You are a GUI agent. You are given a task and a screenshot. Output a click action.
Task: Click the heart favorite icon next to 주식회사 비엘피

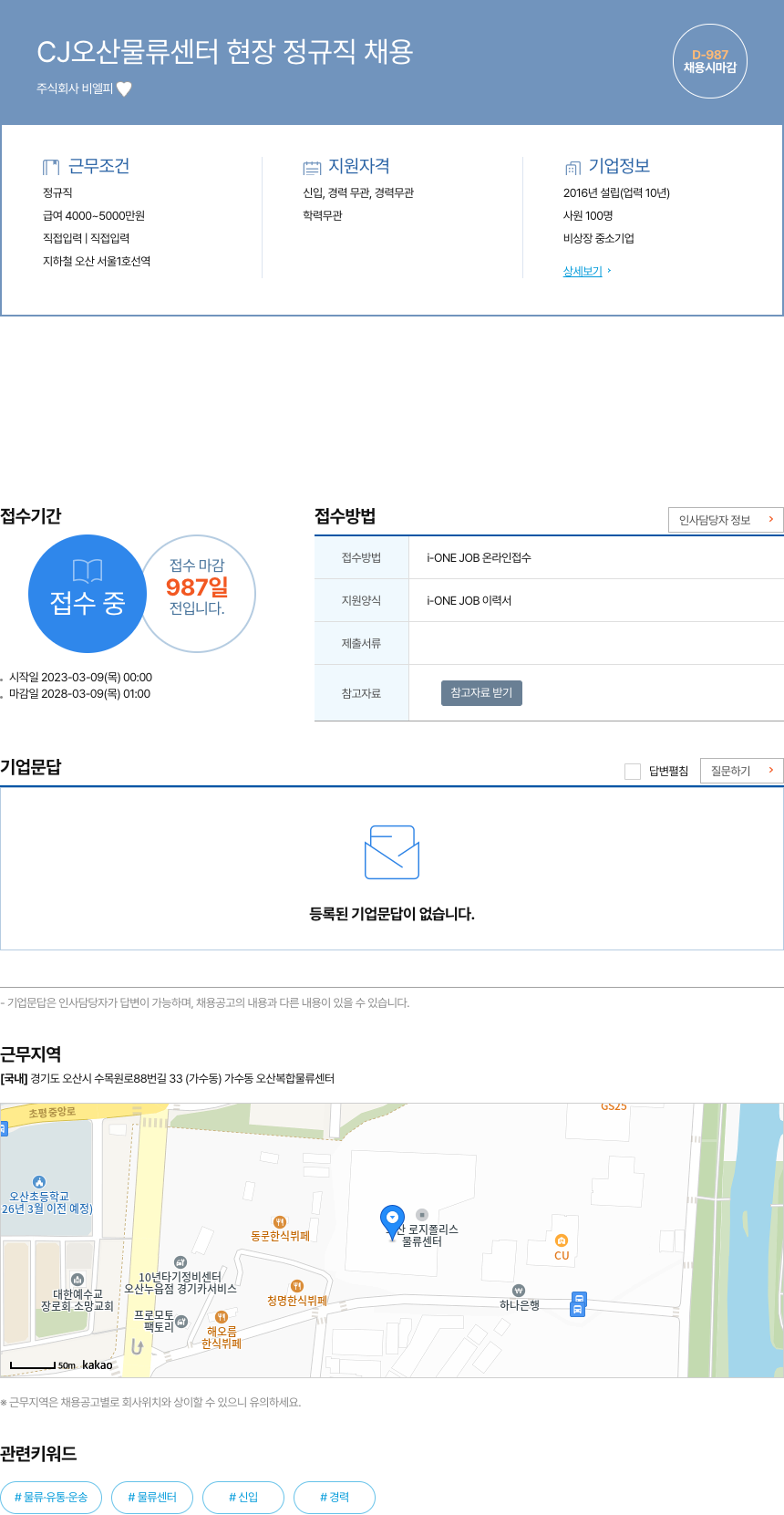124,88
